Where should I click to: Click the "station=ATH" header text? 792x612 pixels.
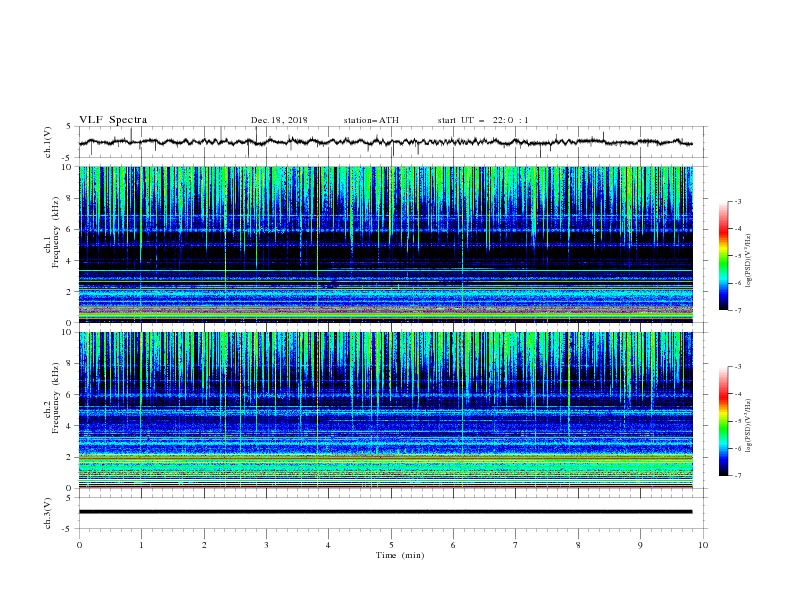tap(371, 120)
